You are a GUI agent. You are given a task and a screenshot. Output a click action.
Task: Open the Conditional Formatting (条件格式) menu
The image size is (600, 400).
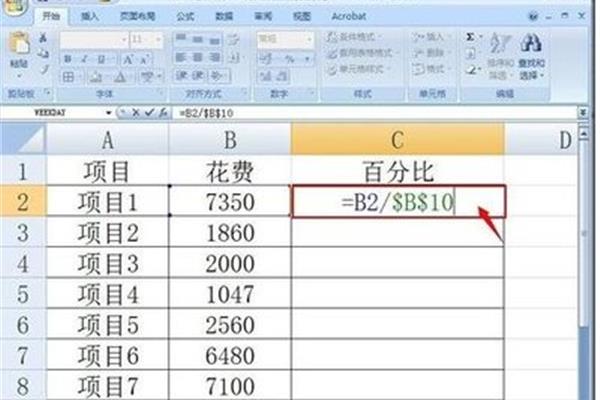[x=354, y=37]
